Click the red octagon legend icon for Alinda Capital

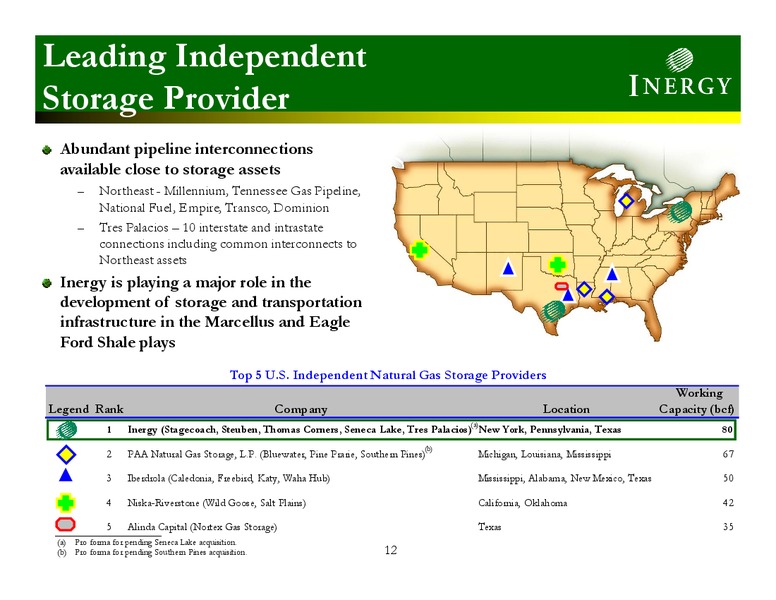(x=65, y=524)
